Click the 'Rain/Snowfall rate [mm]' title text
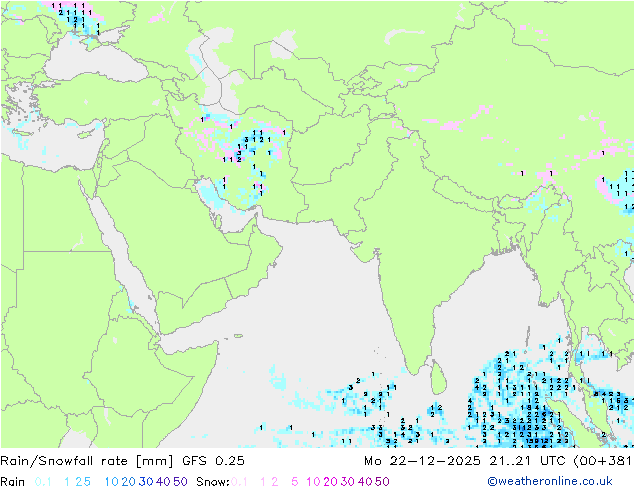The height and width of the screenshot is (490, 634). click(x=87, y=461)
